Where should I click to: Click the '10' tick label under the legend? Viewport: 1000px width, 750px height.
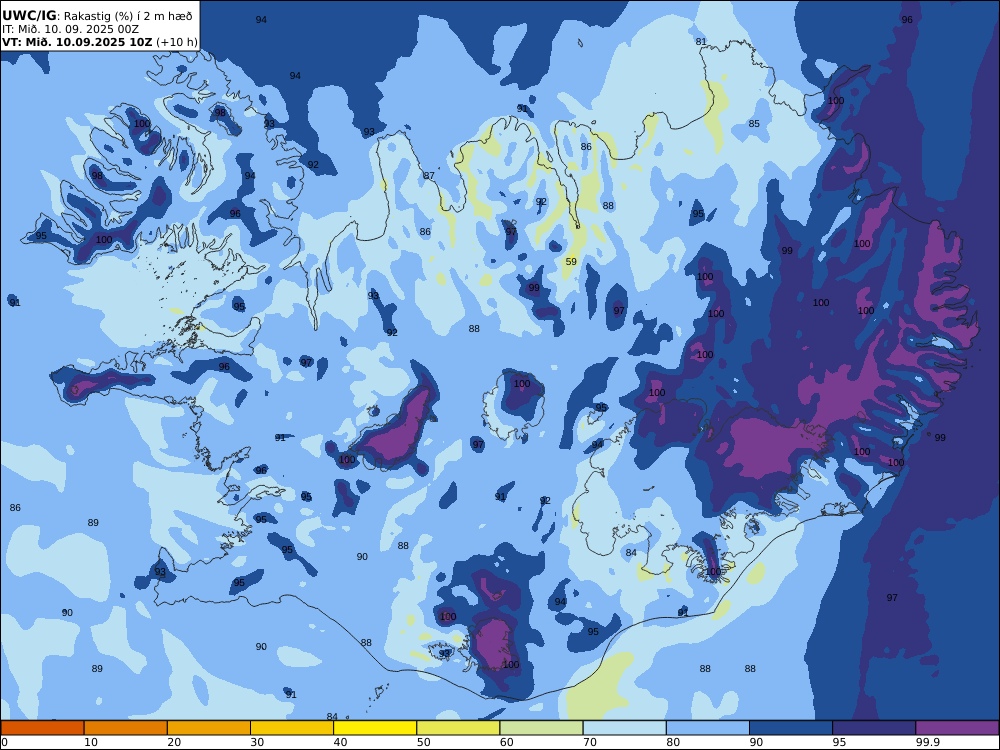(x=91, y=742)
